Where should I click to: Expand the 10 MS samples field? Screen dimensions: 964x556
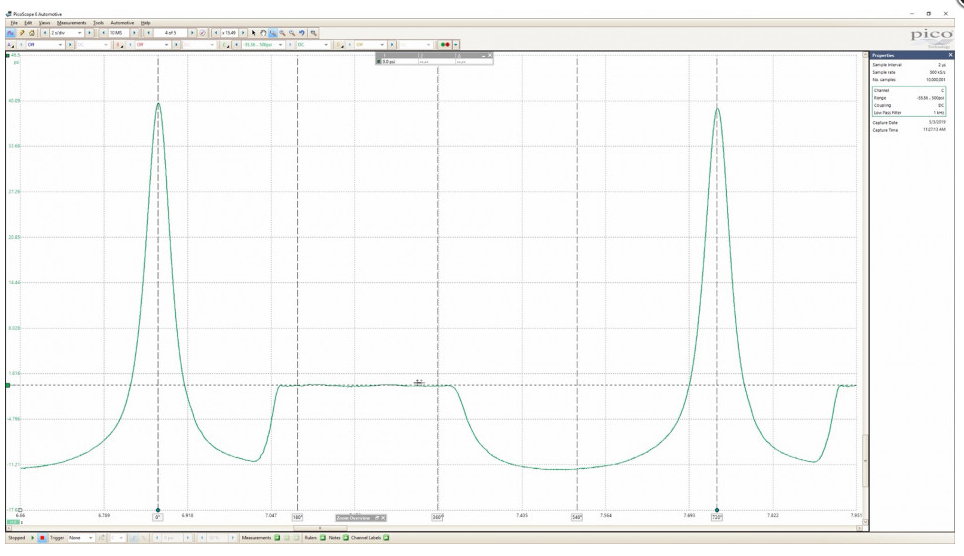click(x=120, y=33)
